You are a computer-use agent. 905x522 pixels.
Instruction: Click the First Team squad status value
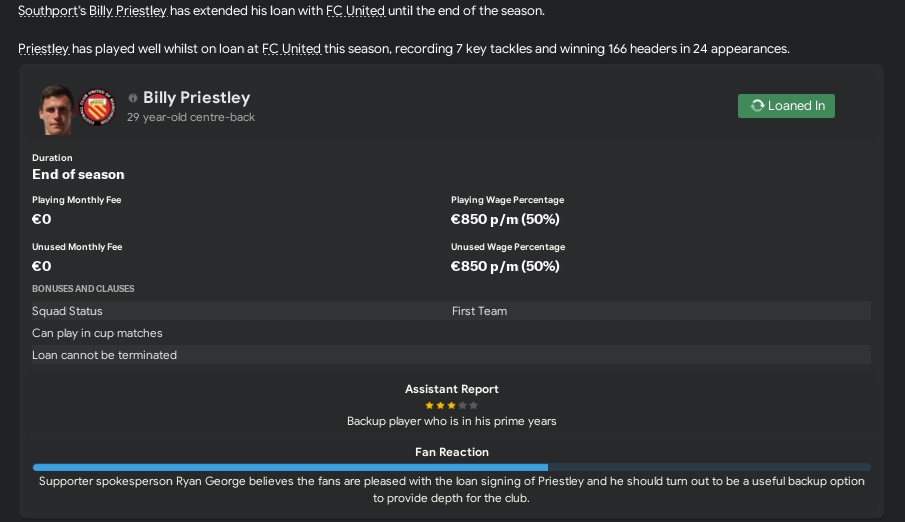479,311
